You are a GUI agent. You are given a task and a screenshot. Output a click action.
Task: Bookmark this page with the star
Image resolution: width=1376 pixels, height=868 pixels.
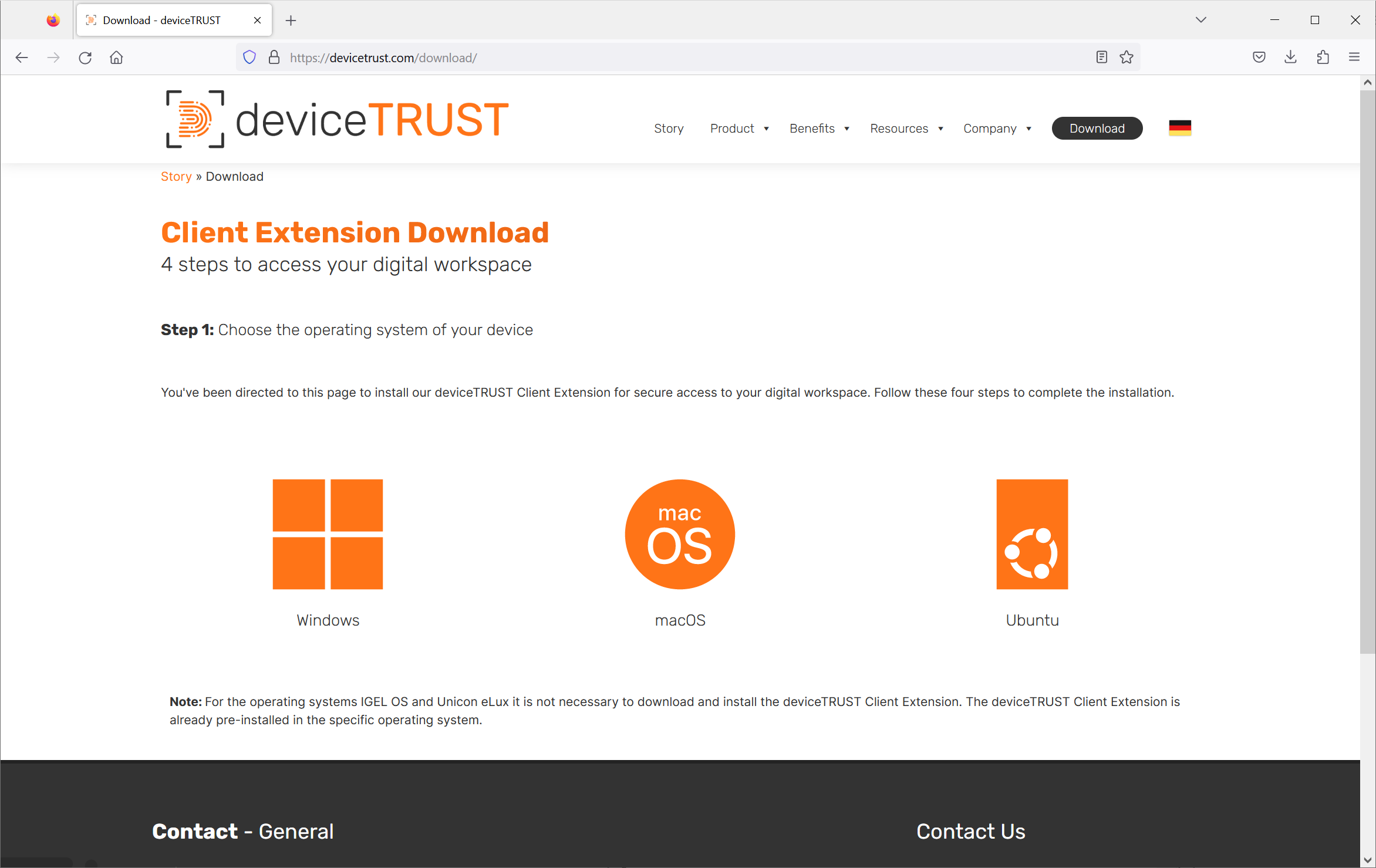coord(1126,57)
